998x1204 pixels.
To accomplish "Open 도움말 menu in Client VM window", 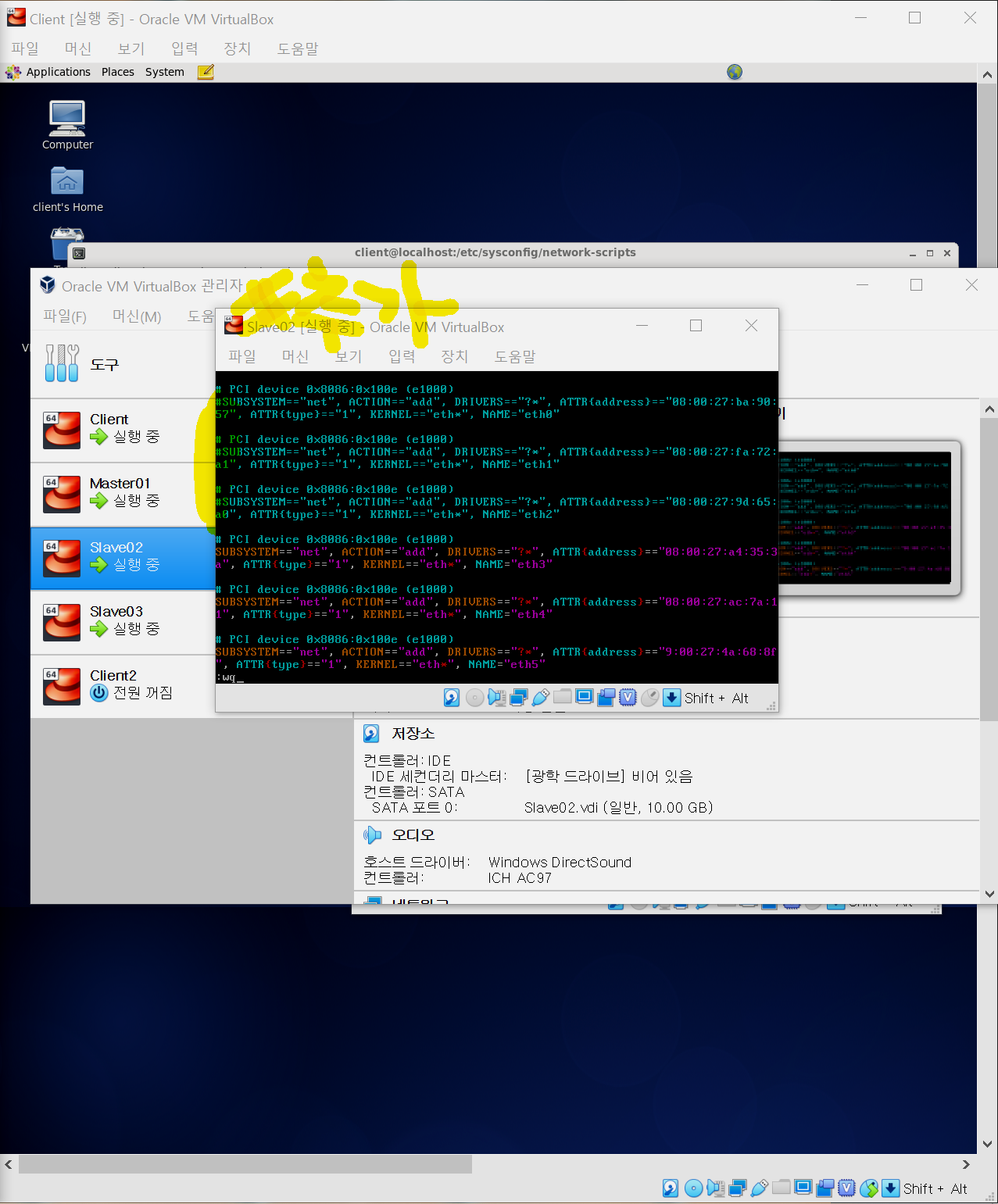I will pos(298,48).
